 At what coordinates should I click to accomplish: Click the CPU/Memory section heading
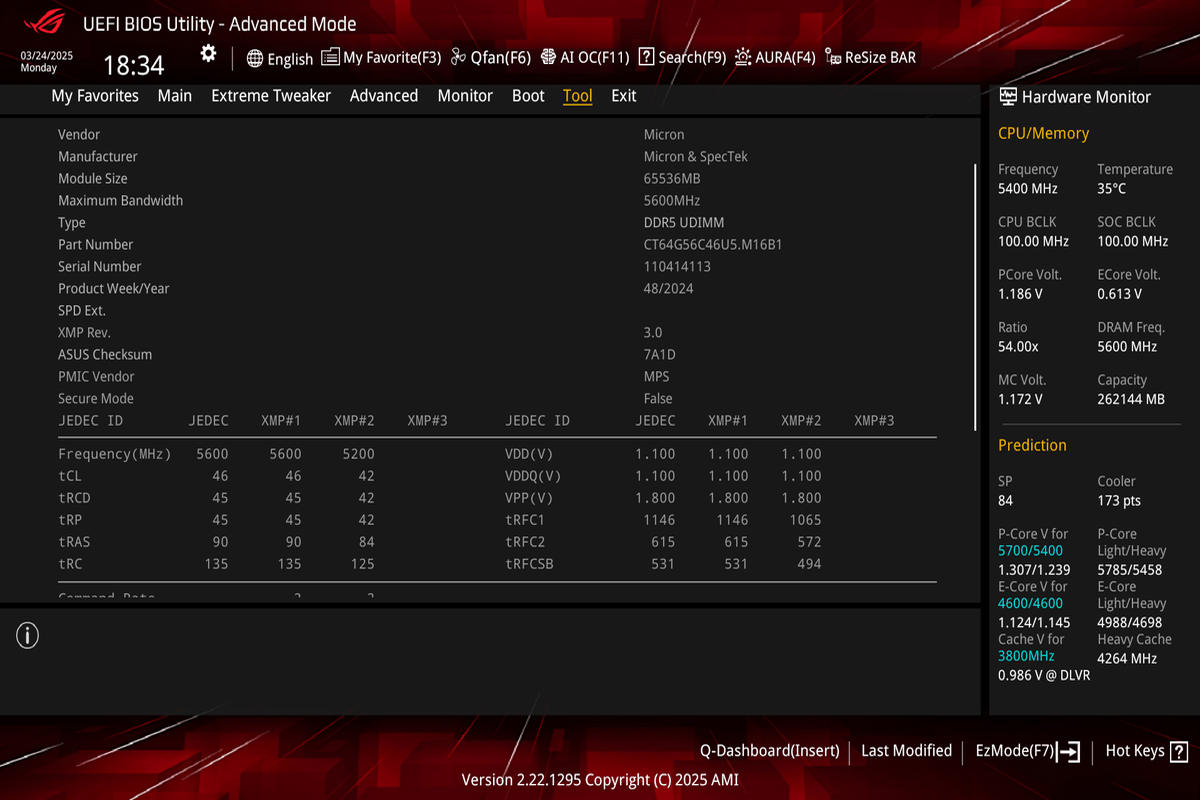[1043, 133]
